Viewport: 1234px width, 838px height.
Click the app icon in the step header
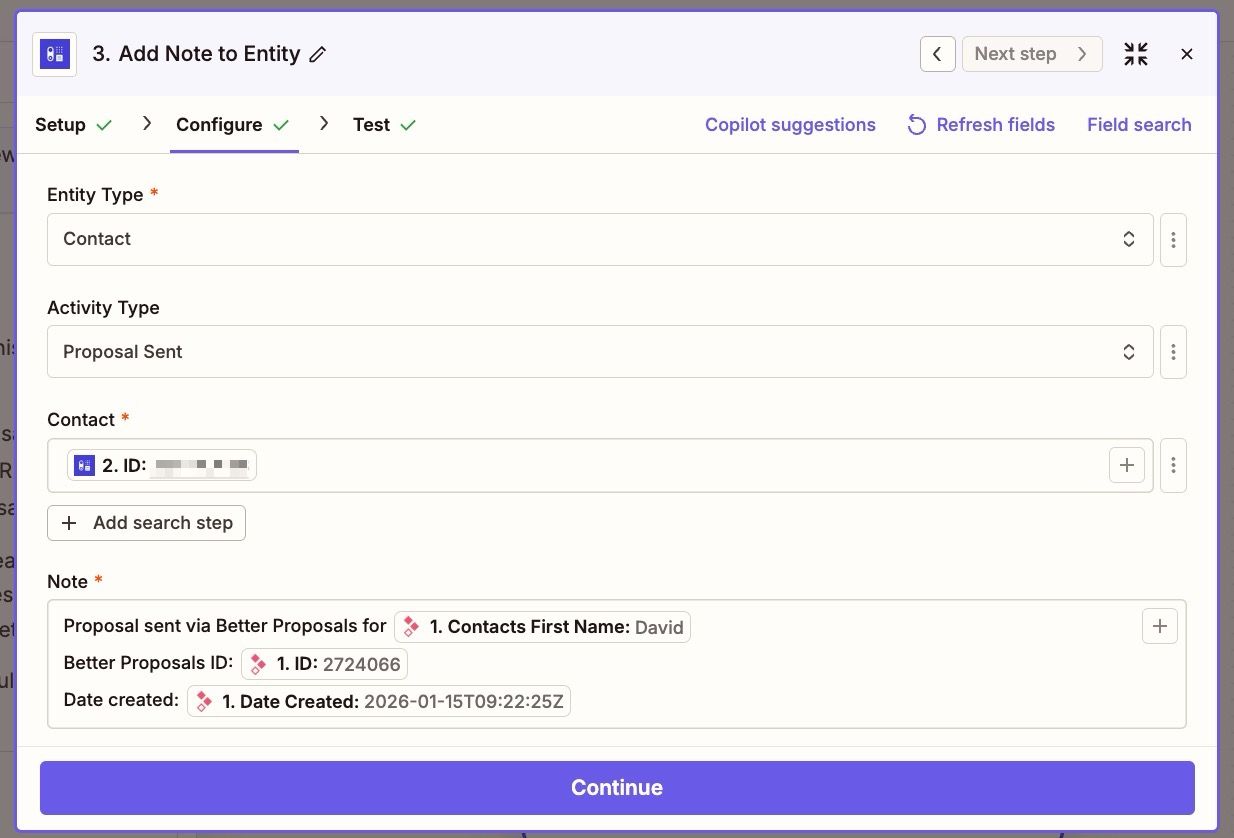click(54, 54)
